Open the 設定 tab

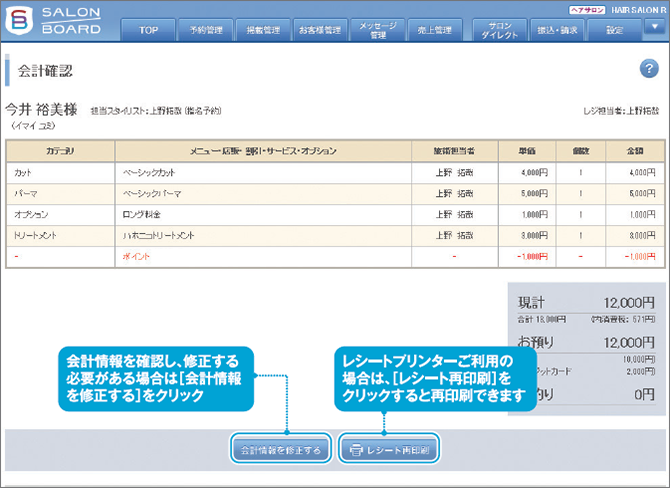614,30
